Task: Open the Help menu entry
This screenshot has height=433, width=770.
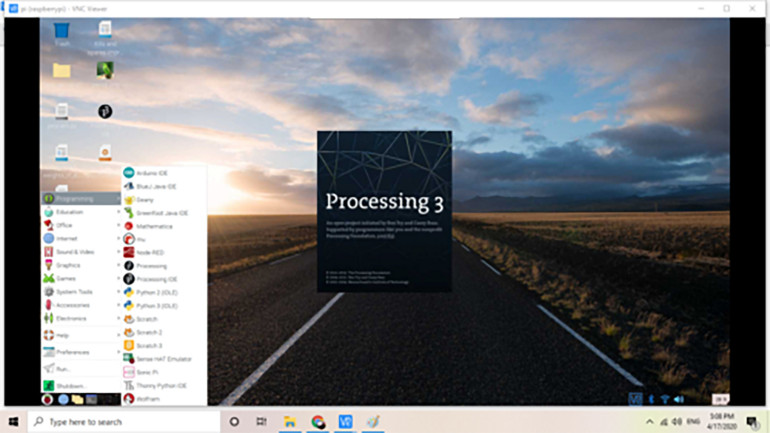Action: tap(81, 335)
